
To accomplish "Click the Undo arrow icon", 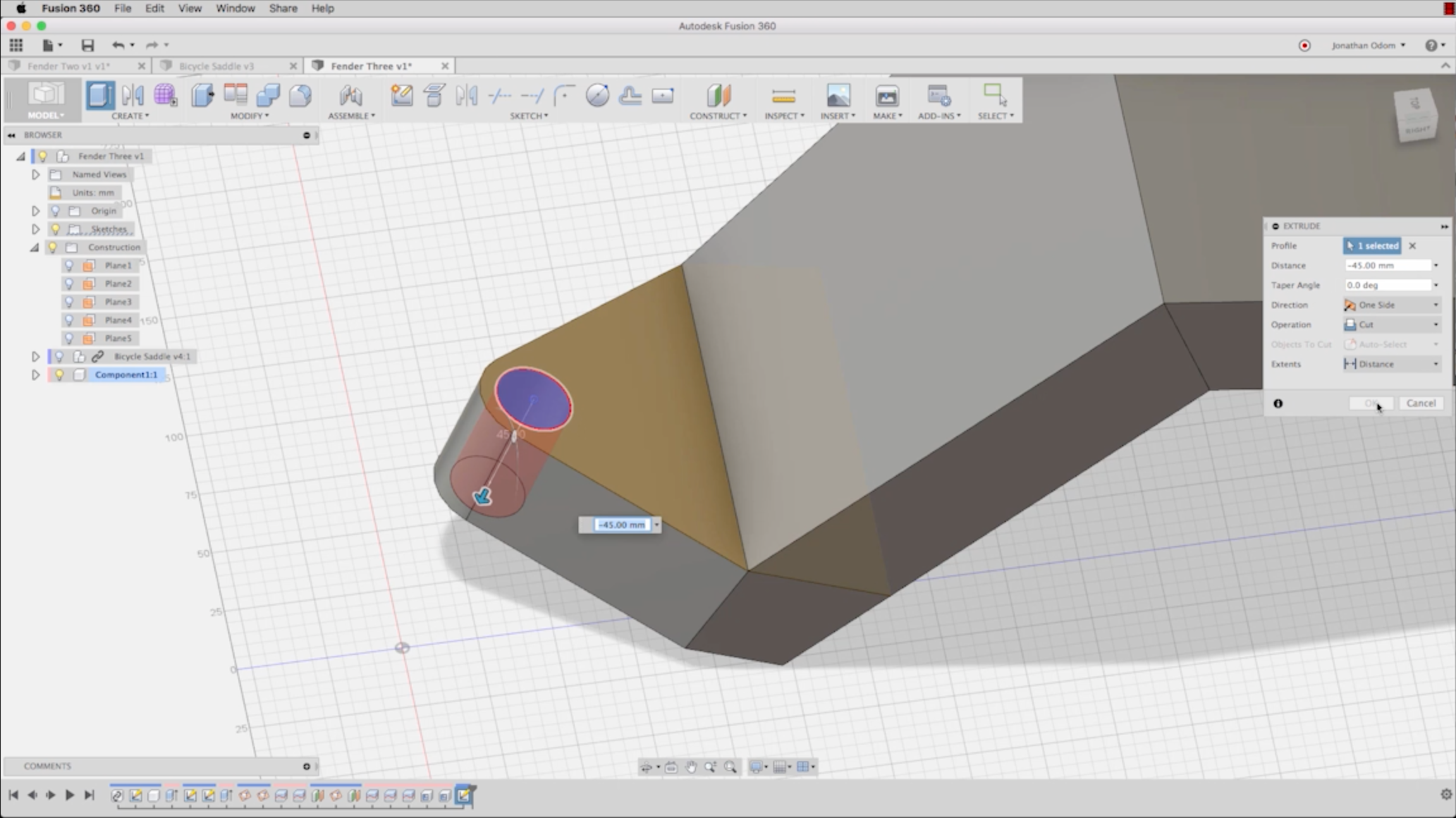I will point(118,45).
